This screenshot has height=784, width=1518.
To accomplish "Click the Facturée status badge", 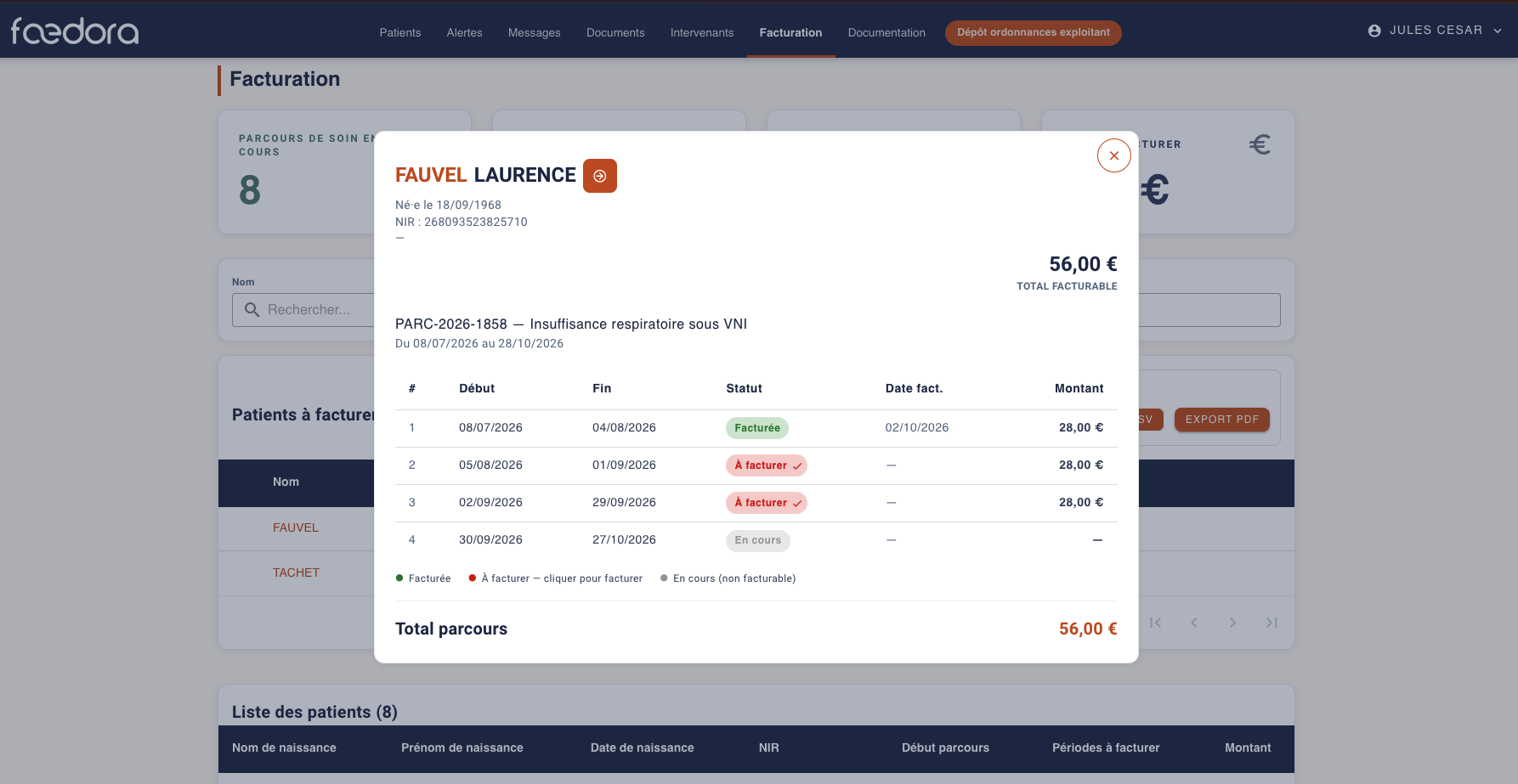I will [x=757, y=428].
